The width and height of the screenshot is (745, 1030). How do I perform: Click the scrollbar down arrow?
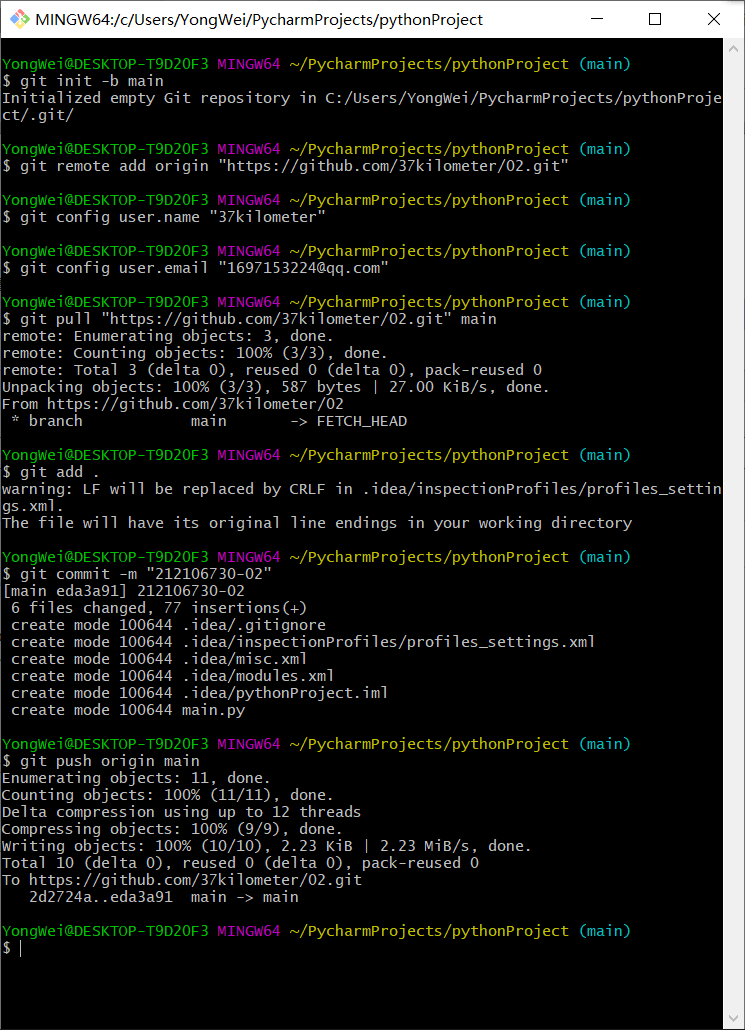coord(734,1019)
